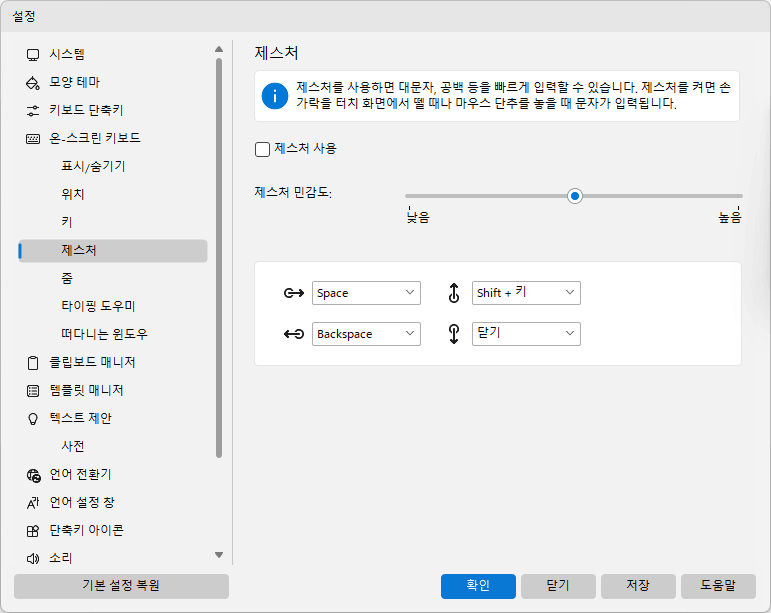Click the 낮음 label under the slider

coord(418,217)
